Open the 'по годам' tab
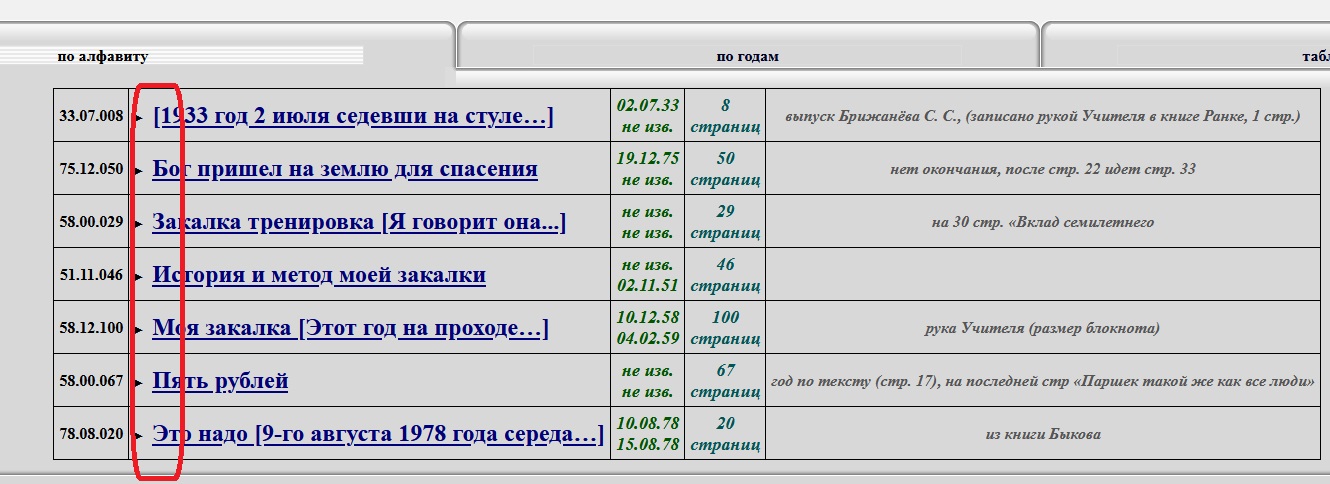The image size is (1330, 484). tap(747, 57)
